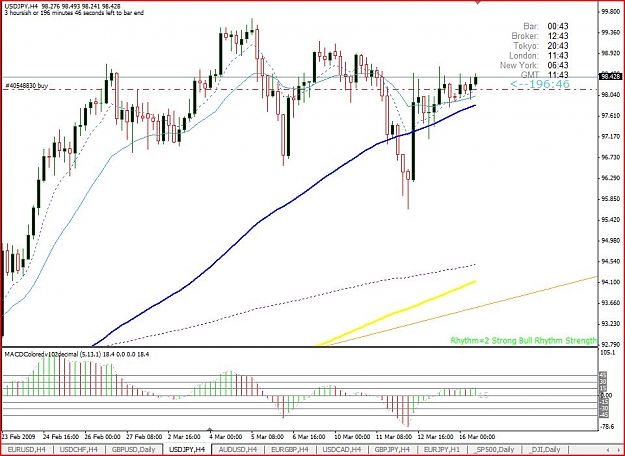Select the 'Rhythm=2 Strong Bull Rhythm Strength' label
Image resolution: width=625 pixels, height=456 pixels.
[524, 341]
